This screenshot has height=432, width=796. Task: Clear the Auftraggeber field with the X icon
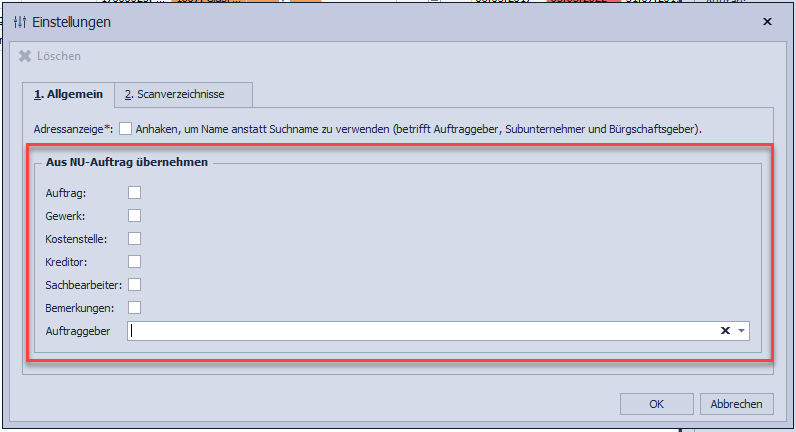coord(725,331)
